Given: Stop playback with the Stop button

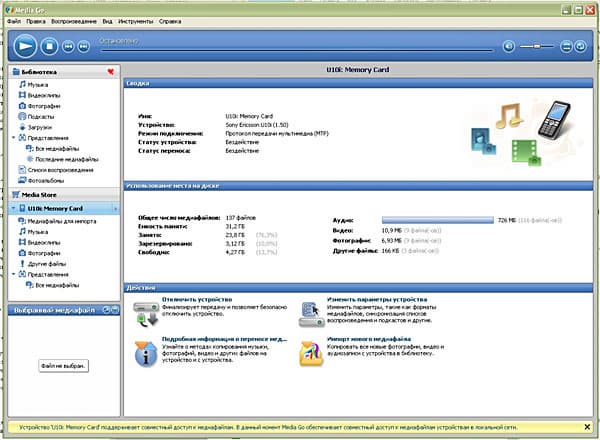Looking at the screenshot, I should (x=49, y=46).
